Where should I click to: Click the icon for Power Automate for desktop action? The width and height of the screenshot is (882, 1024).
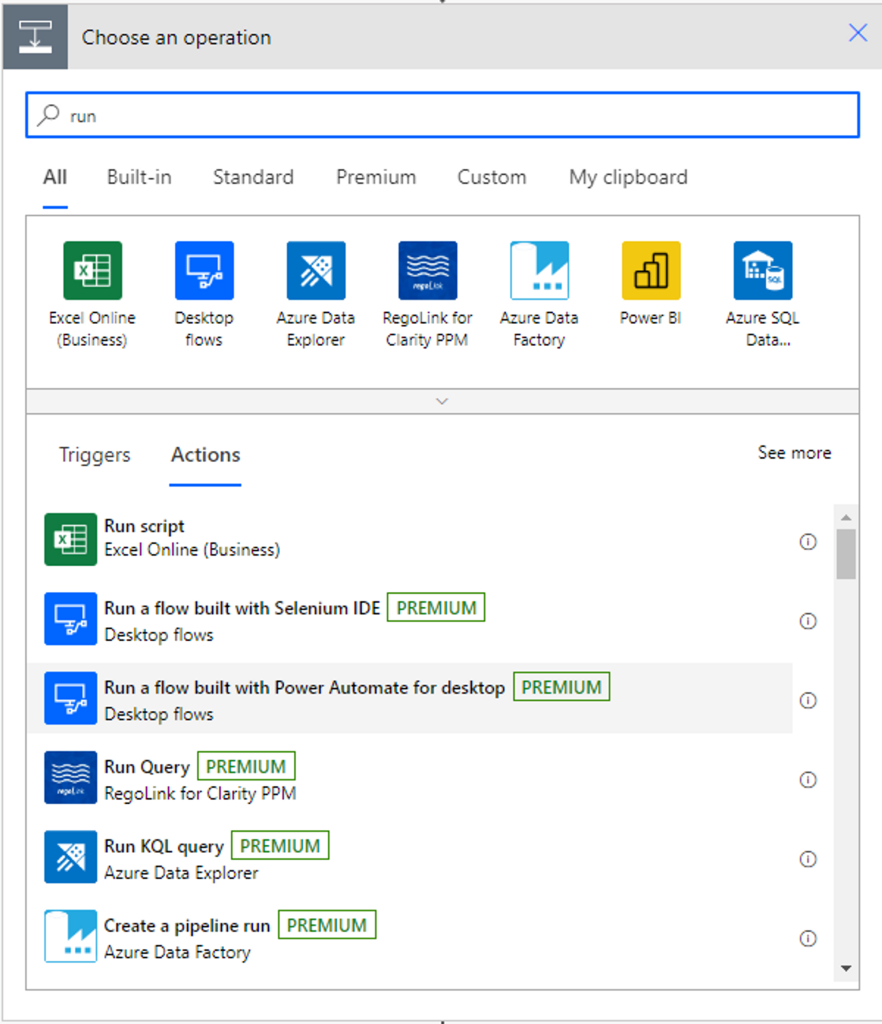click(x=71, y=698)
